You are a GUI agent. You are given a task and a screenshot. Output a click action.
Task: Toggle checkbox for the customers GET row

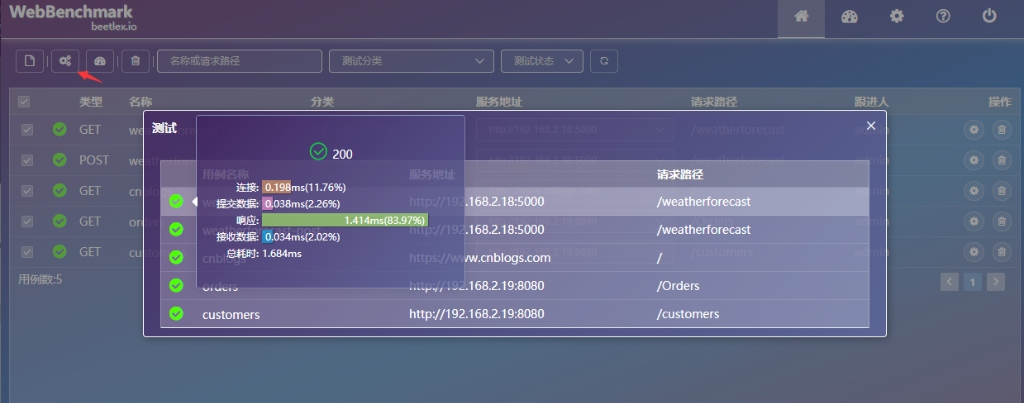27,251
